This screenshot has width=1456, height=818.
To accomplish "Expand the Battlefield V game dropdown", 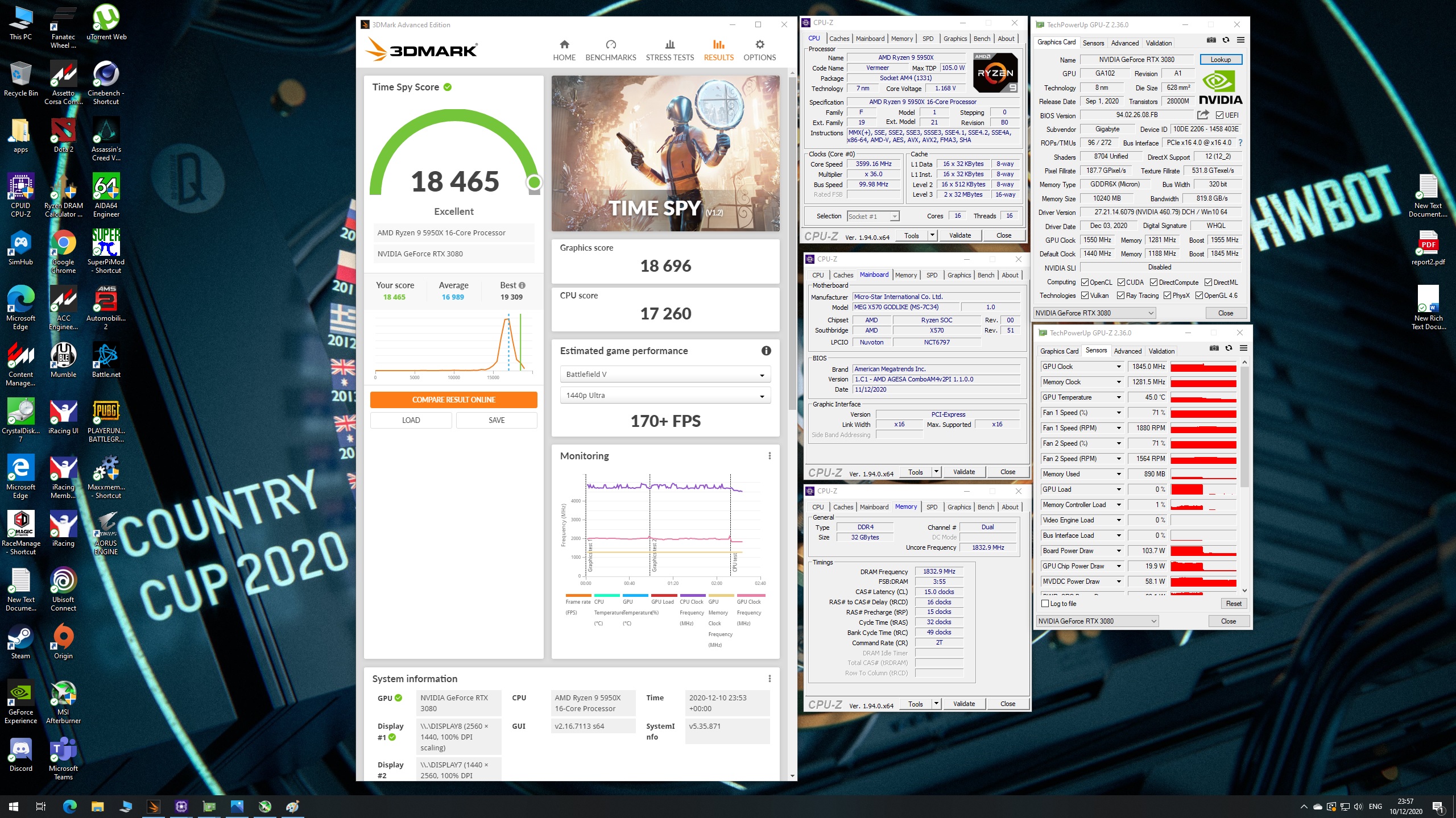I will [665, 375].
